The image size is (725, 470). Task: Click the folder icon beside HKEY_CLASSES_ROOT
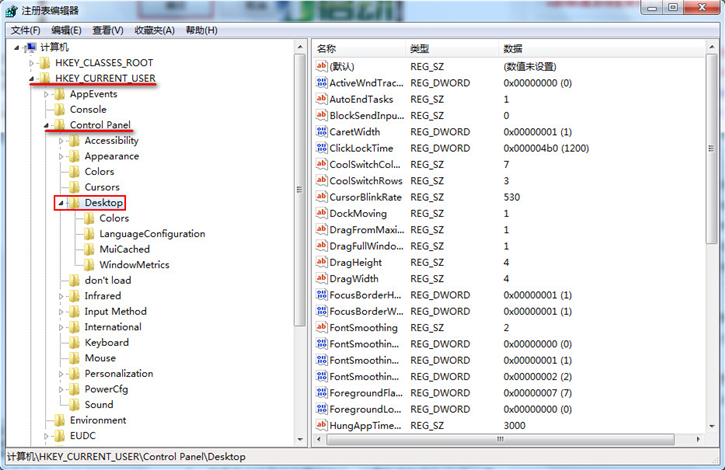45,63
